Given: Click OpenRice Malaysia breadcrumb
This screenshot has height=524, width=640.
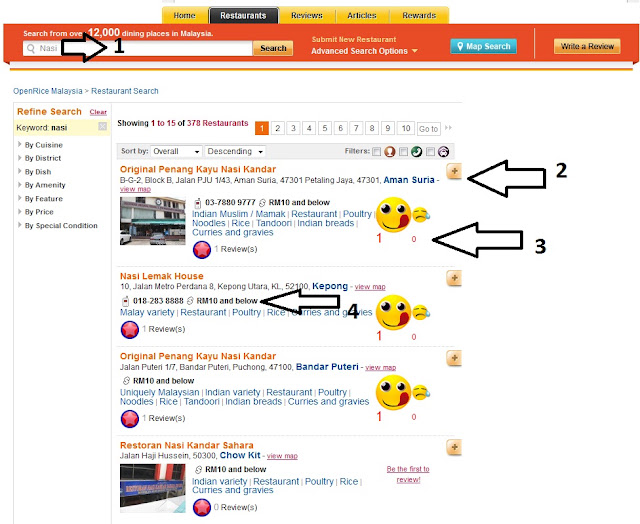Looking at the screenshot, I should tap(47, 91).
